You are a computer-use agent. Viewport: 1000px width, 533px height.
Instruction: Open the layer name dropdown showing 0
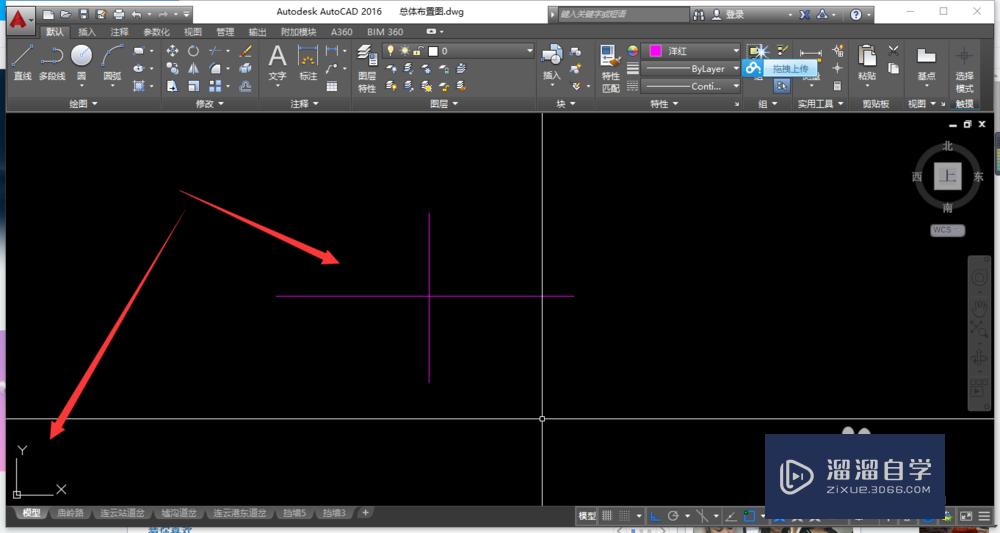tap(459, 50)
